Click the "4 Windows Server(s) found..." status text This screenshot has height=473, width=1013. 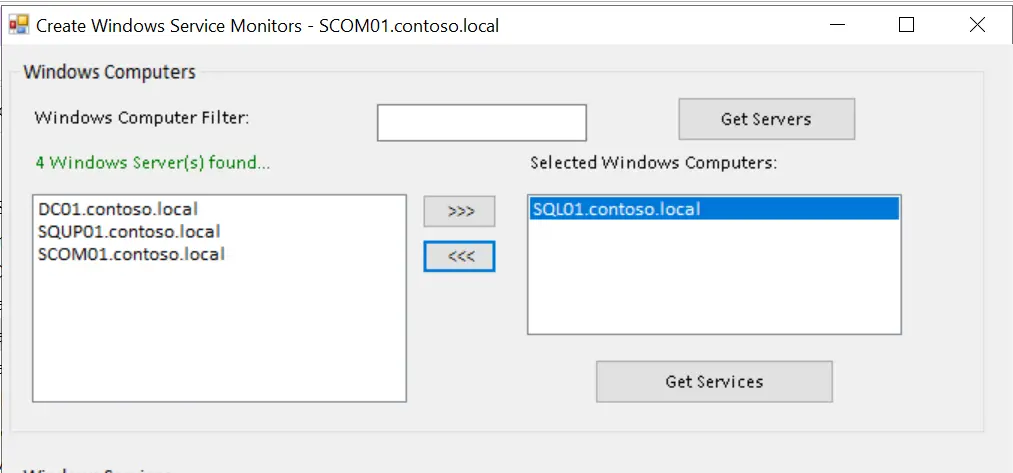pyautogui.click(x=152, y=162)
